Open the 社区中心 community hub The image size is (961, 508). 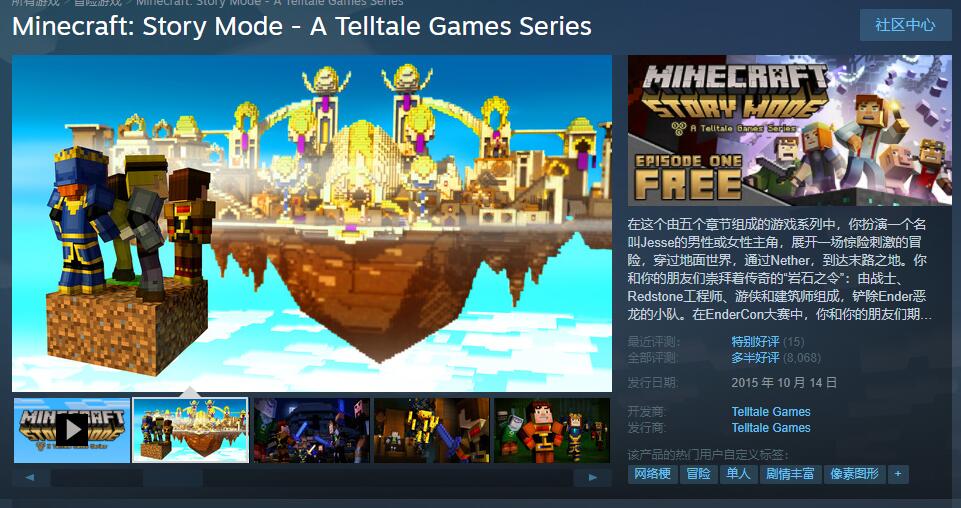coord(905,25)
